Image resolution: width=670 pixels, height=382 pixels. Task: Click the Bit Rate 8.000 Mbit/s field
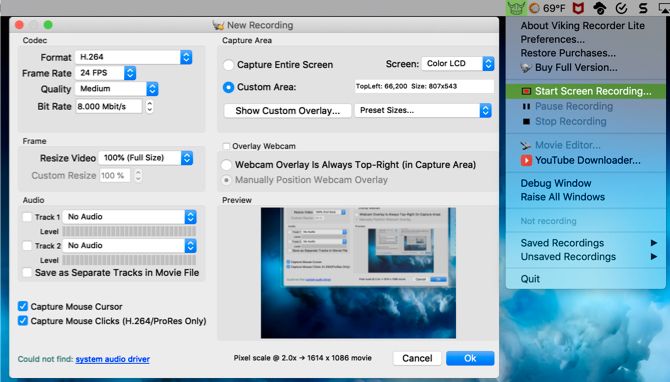(x=109, y=106)
